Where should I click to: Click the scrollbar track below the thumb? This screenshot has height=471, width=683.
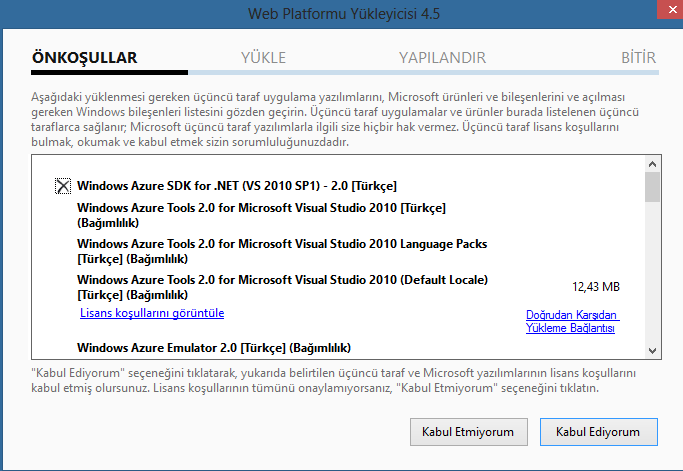(x=652, y=272)
